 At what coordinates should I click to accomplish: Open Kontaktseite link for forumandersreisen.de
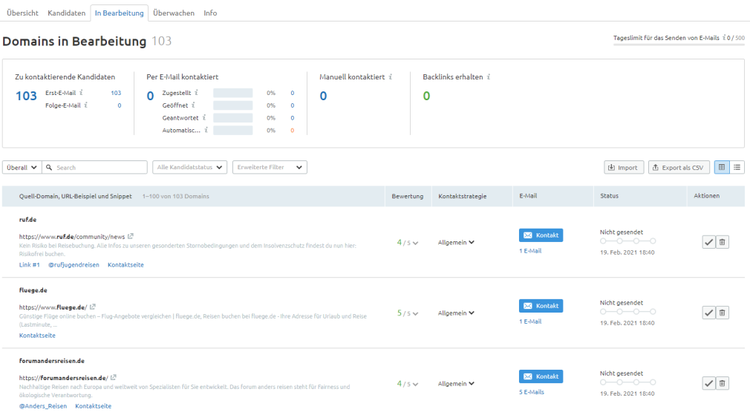[93, 406]
